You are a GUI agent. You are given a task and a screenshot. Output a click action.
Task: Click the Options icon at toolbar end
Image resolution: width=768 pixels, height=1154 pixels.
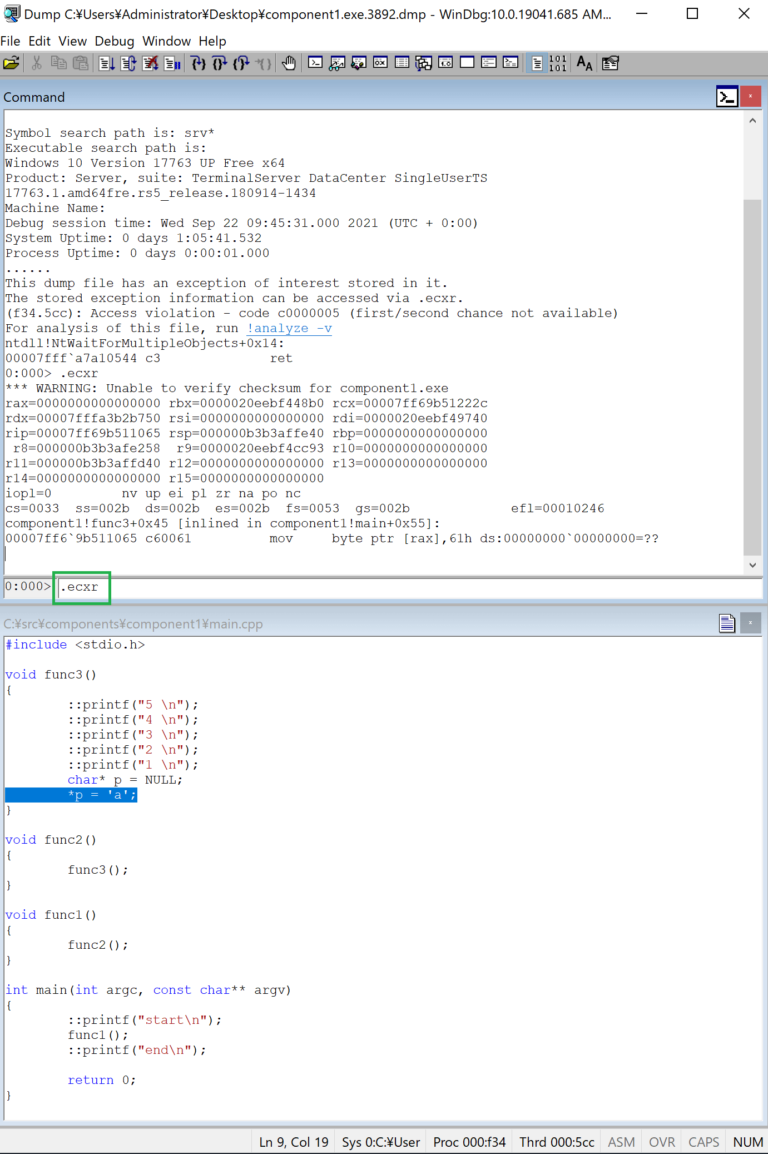tap(610, 63)
